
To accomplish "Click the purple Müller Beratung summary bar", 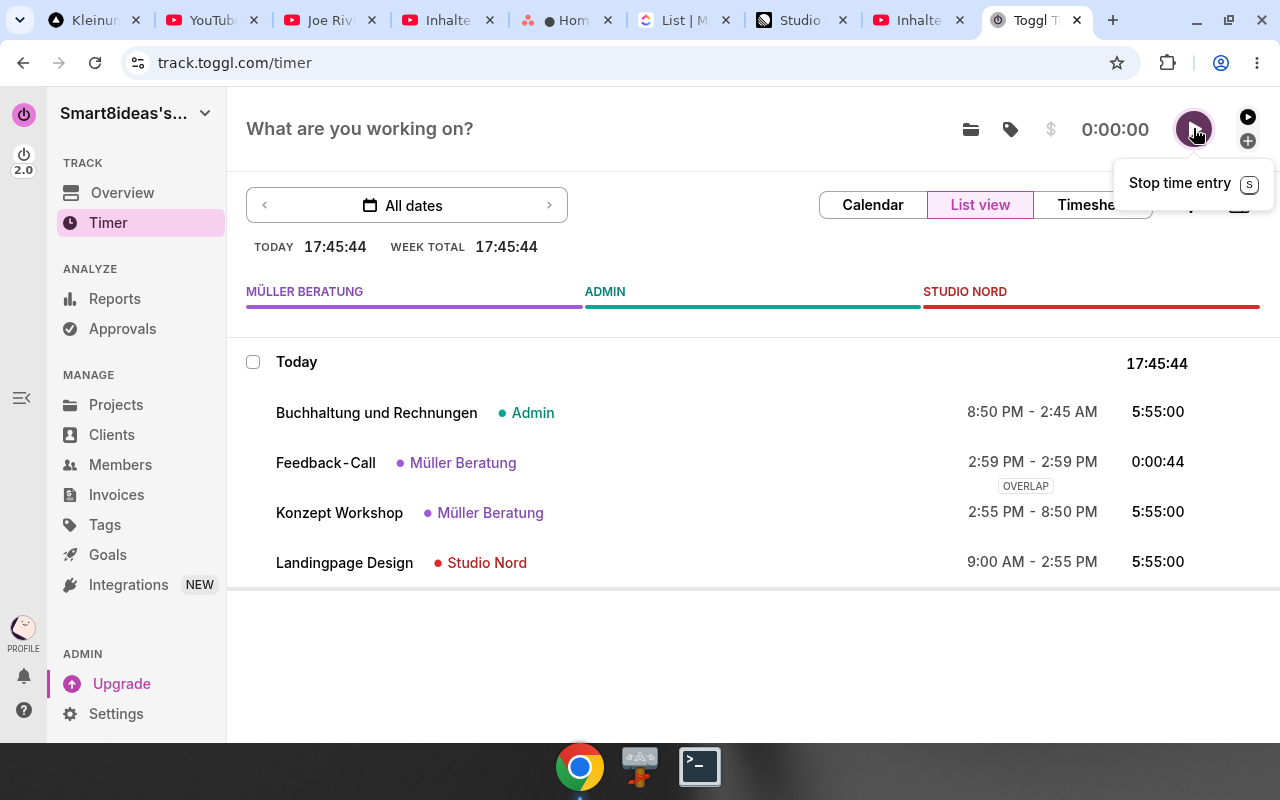I will 414,307.
